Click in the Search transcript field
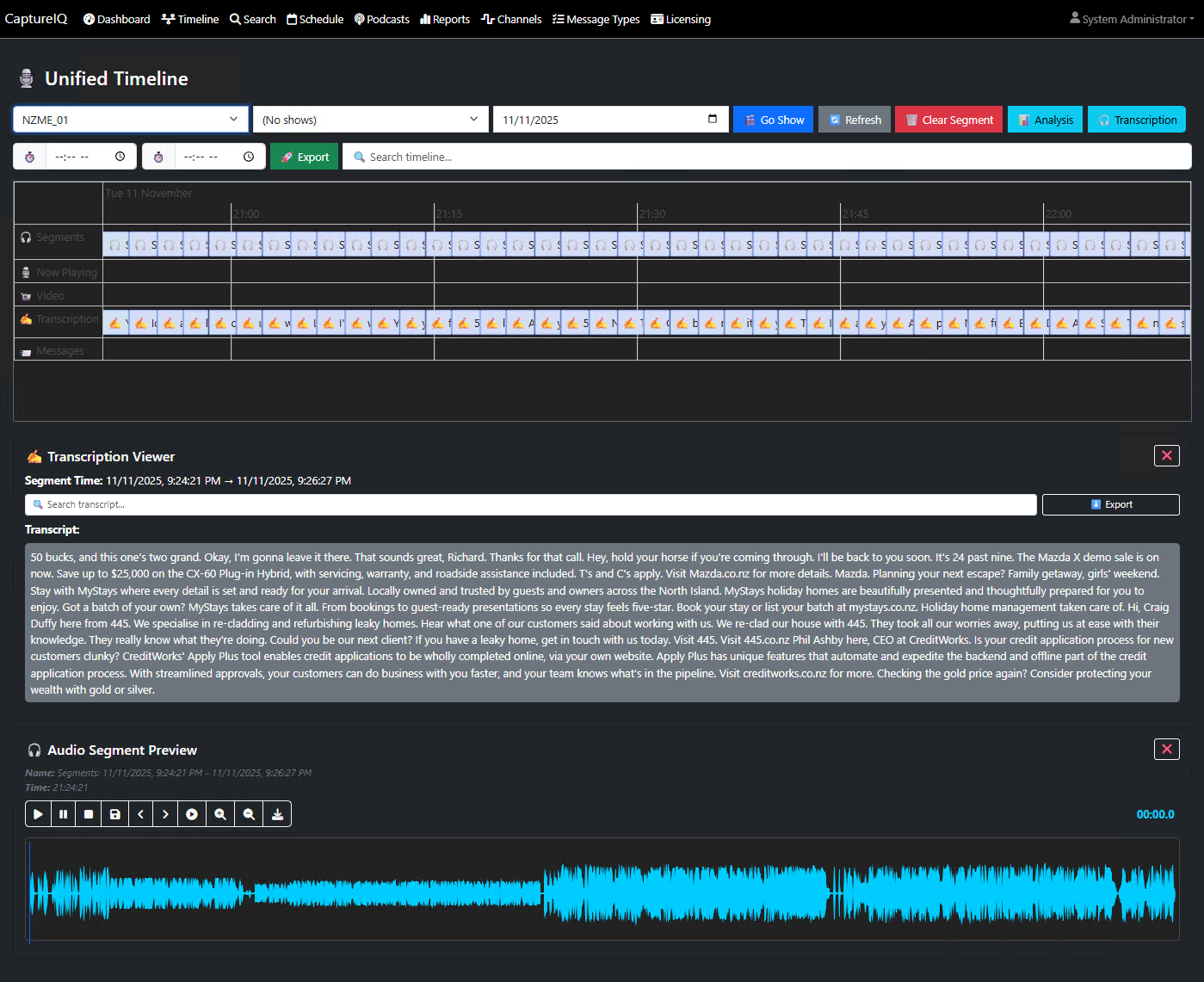Screen dimensions: 1204x982 [530, 504]
